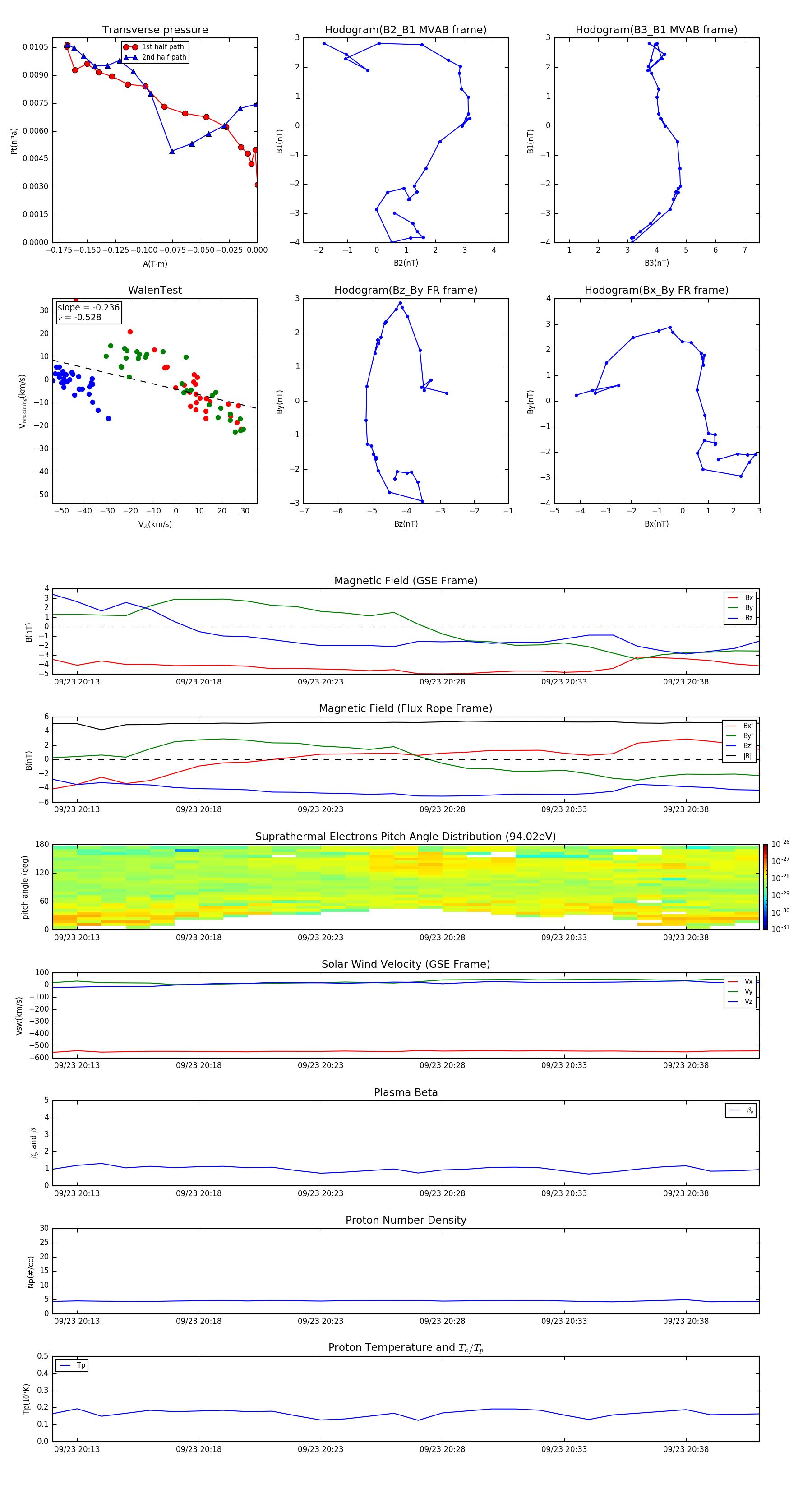Click the 'pitch angle (deg)' axis label

pyautogui.click(x=25, y=887)
